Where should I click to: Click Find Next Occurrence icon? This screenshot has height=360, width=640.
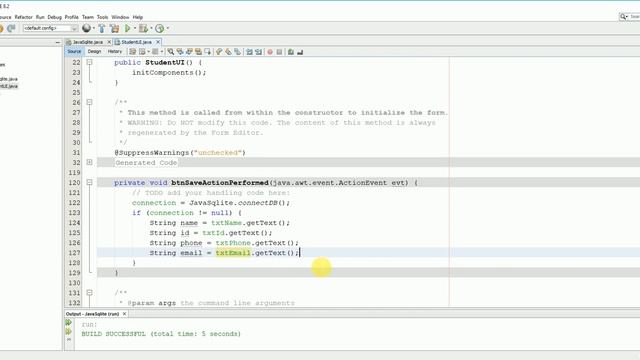(189, 52)
